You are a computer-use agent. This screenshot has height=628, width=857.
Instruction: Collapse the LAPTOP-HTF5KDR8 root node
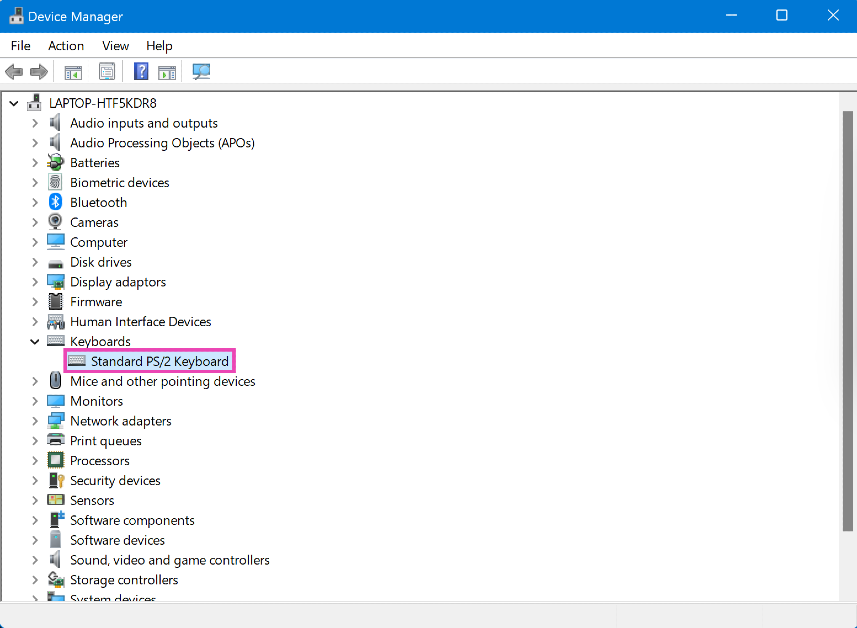point(14,103)
